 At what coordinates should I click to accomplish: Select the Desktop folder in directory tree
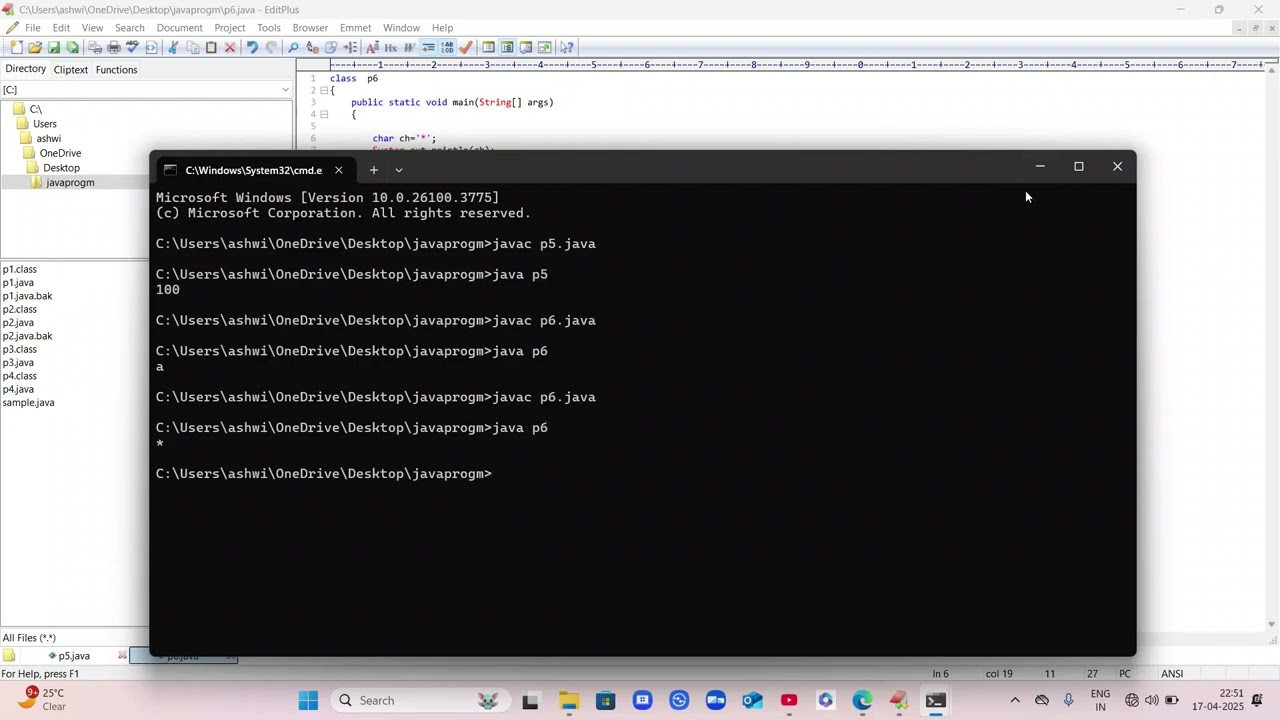coord(61,168)
